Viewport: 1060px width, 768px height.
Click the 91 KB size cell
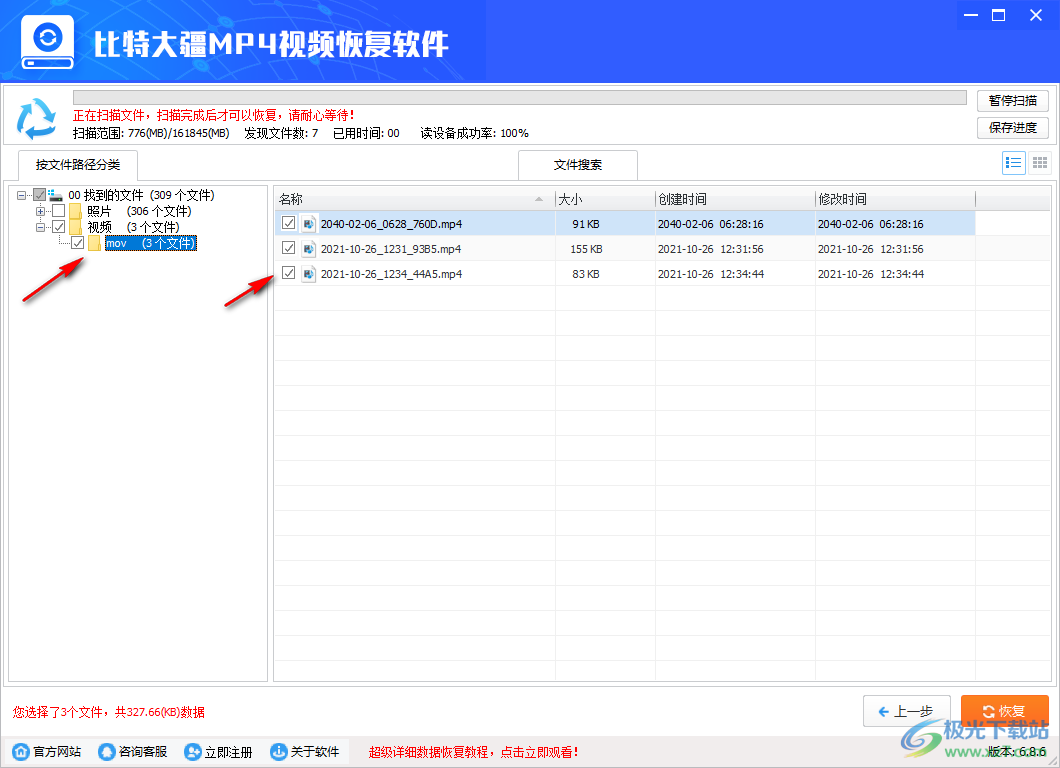coord(586,224)
